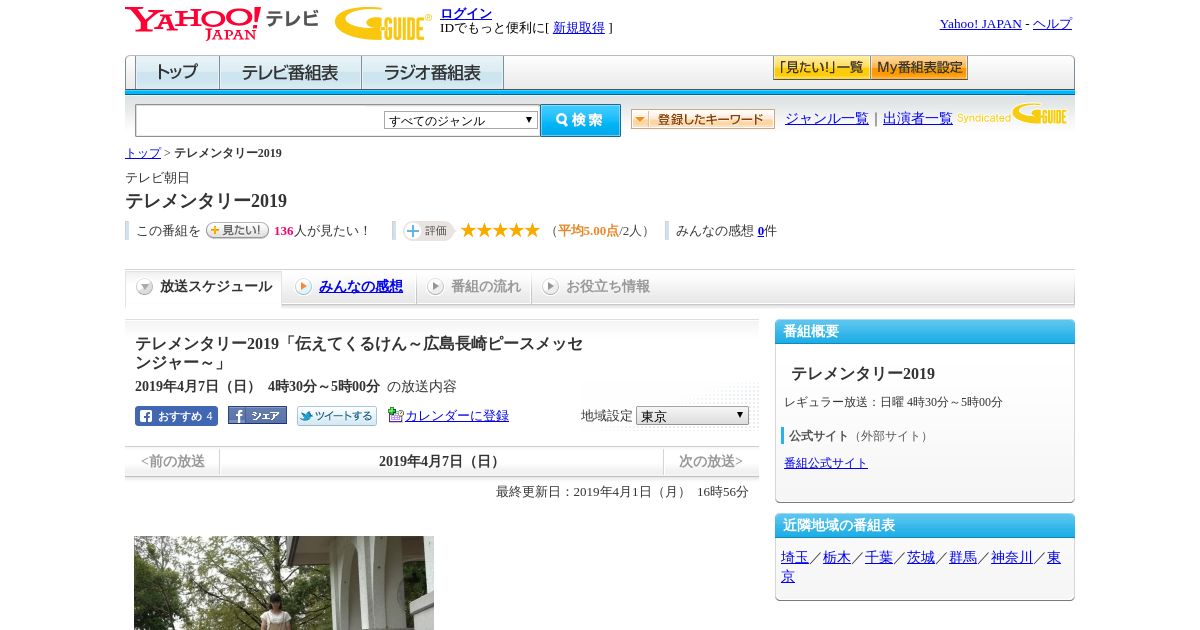
Task: Click the トップ breadcrumb link
Action: (x=143, y=153)
